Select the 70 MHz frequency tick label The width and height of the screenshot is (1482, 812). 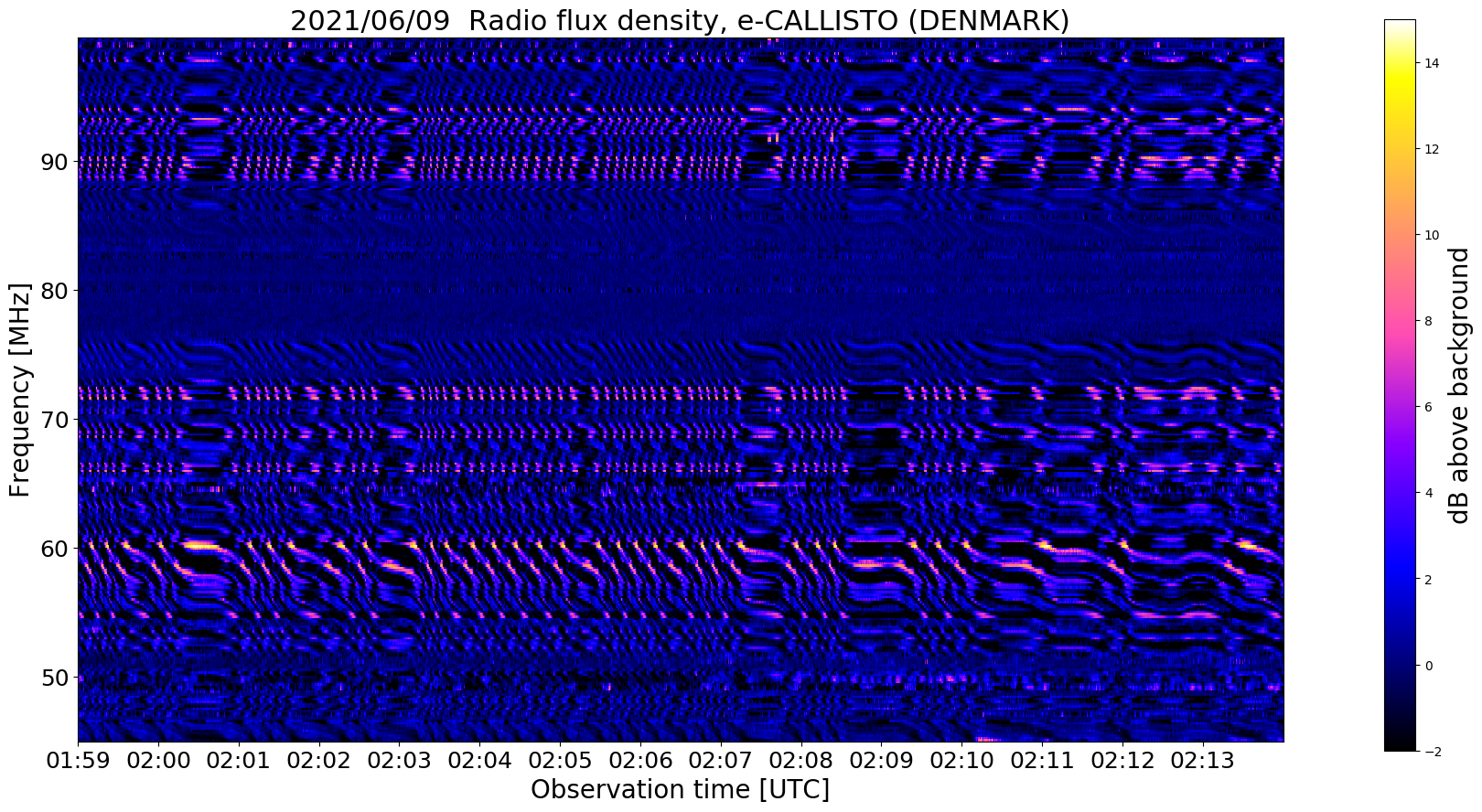[x=55, y=420]
